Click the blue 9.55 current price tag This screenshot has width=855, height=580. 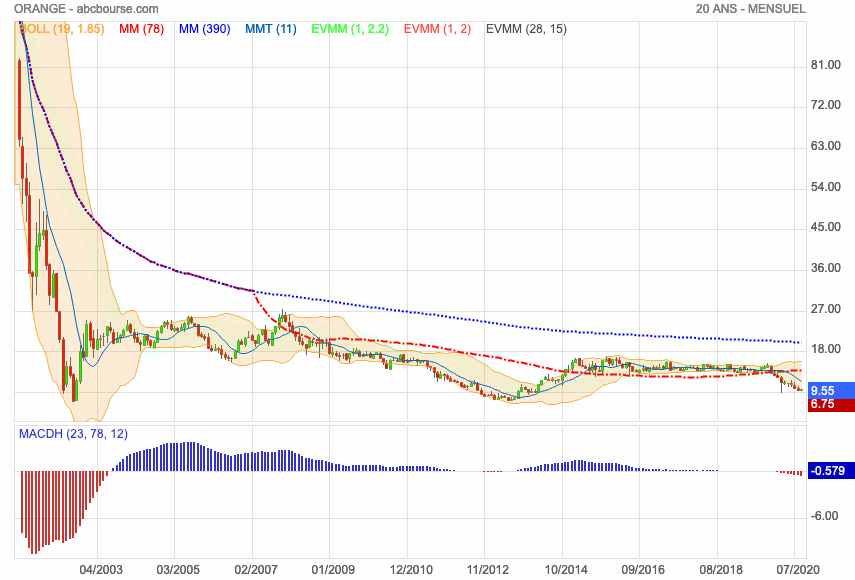(831, 390)
